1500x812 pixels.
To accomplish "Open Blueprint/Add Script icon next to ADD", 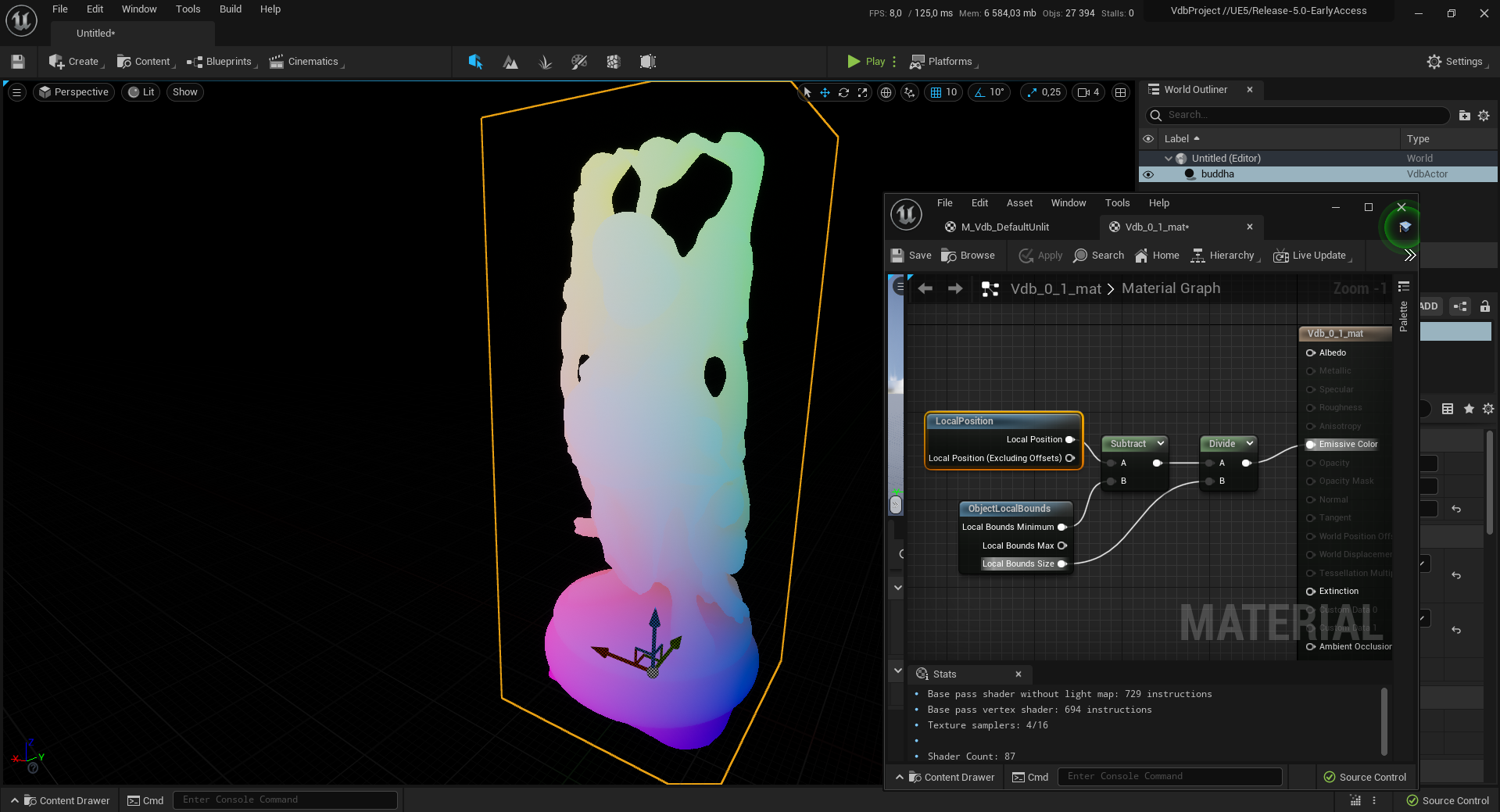I will point(1460,306).
